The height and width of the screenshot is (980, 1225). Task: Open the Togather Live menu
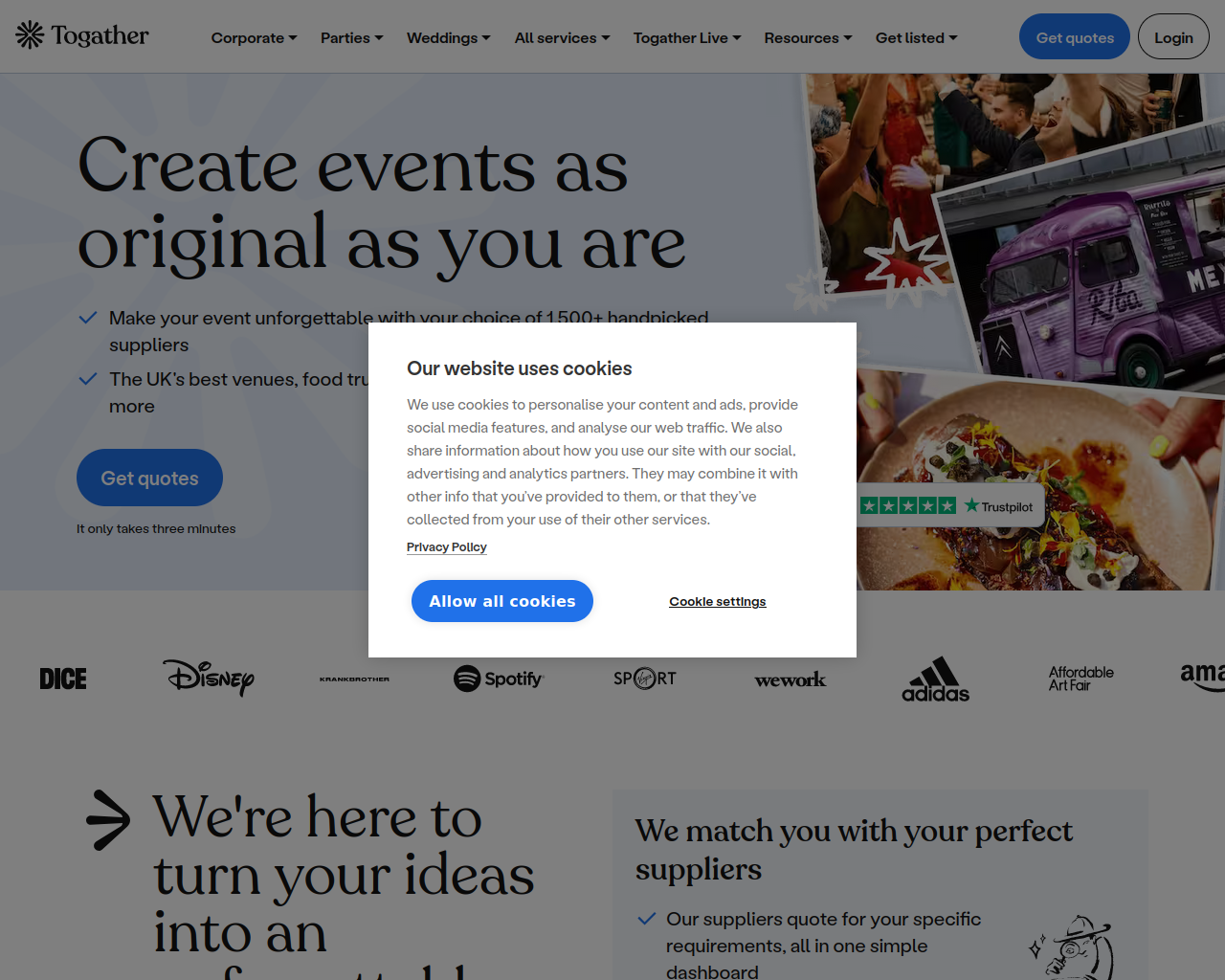click(x=687, y=37)
